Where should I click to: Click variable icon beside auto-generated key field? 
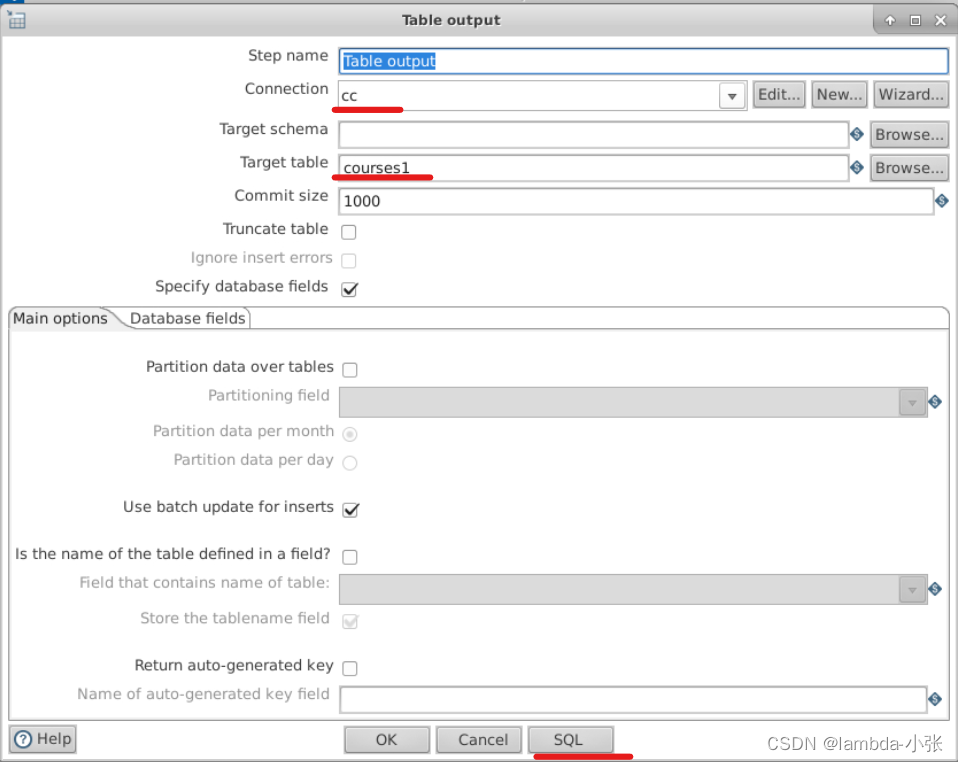[935, 698]
